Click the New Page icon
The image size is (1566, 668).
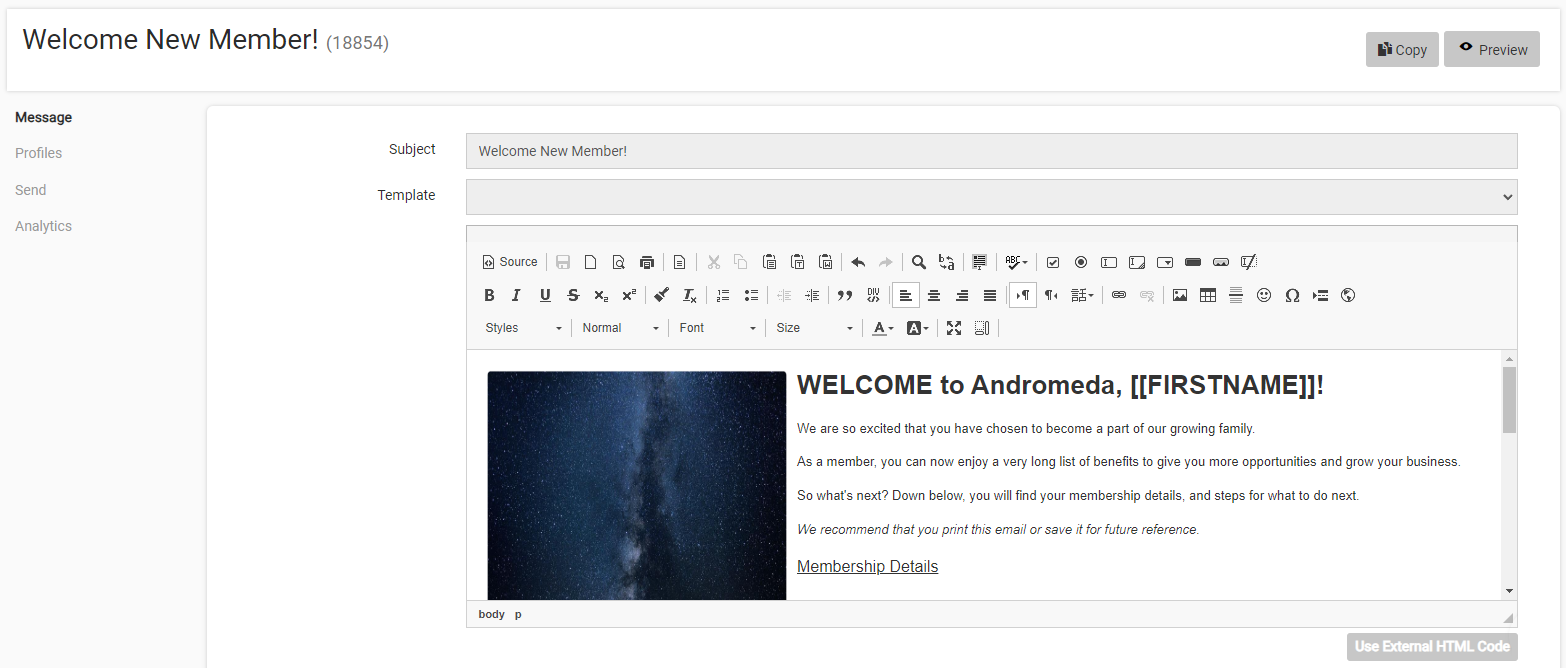(x=591, y=262)
